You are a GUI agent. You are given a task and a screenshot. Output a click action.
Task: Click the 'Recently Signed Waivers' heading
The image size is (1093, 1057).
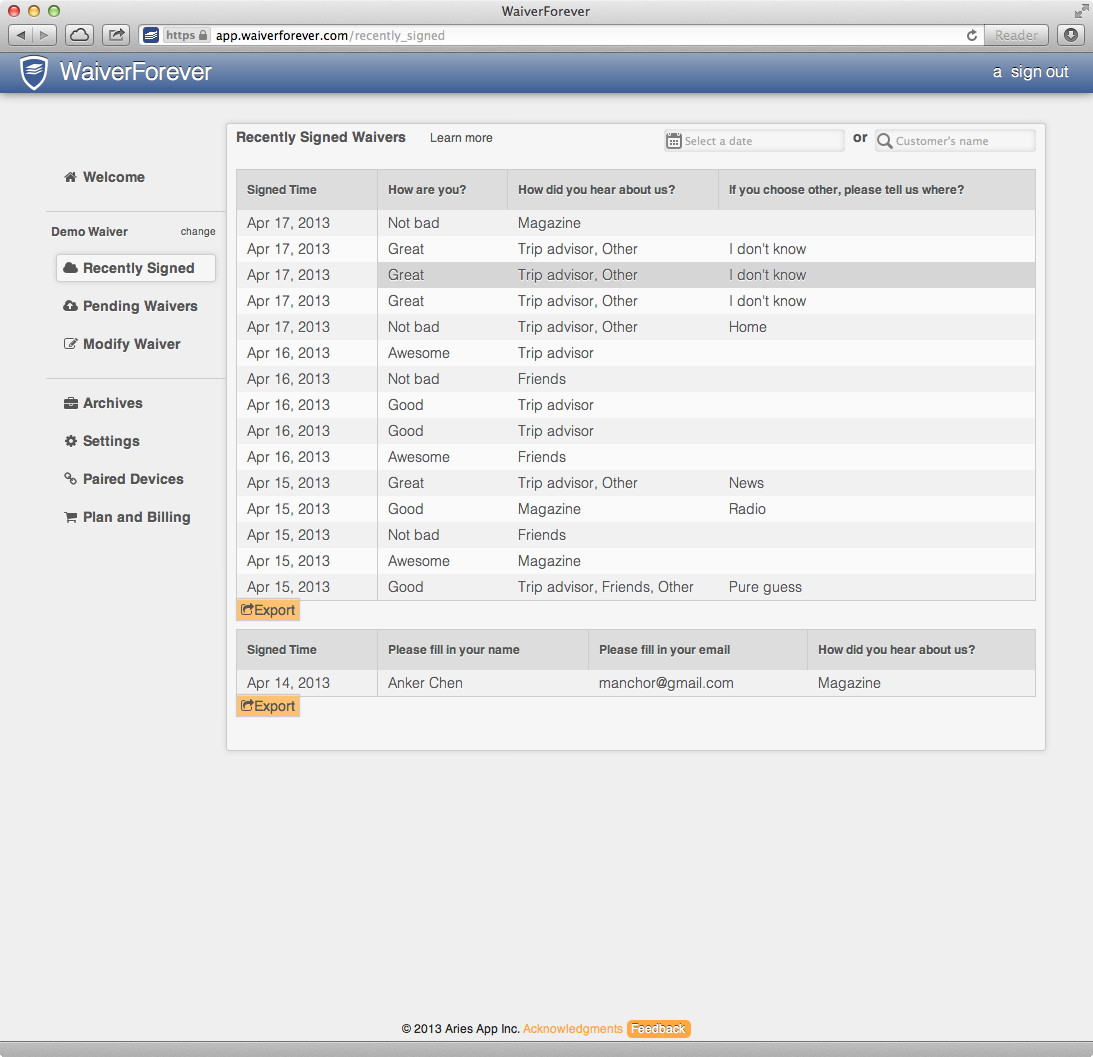coord(321,137)
